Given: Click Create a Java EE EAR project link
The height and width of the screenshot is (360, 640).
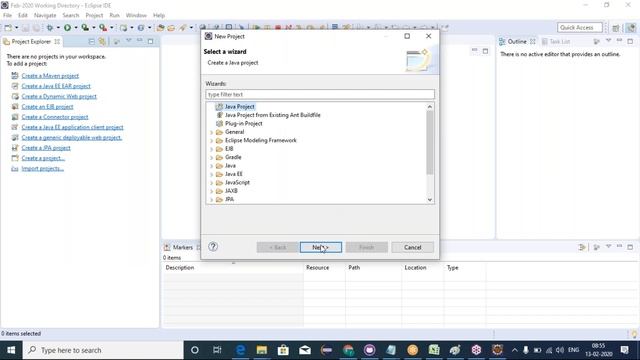Looking at the screenshot, I should (56, 86).
